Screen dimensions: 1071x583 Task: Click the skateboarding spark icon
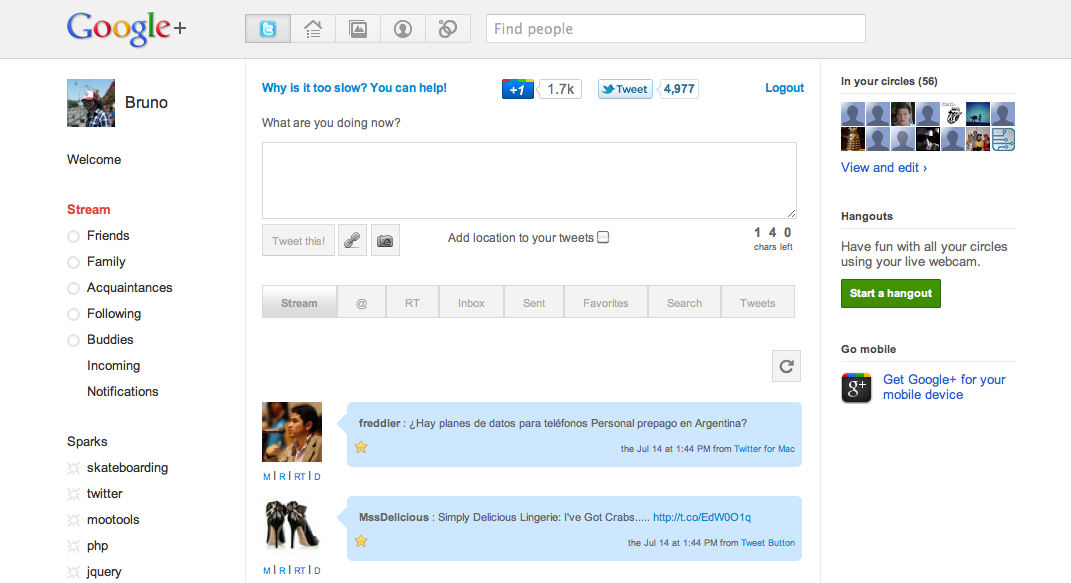[x=73, y=468]
